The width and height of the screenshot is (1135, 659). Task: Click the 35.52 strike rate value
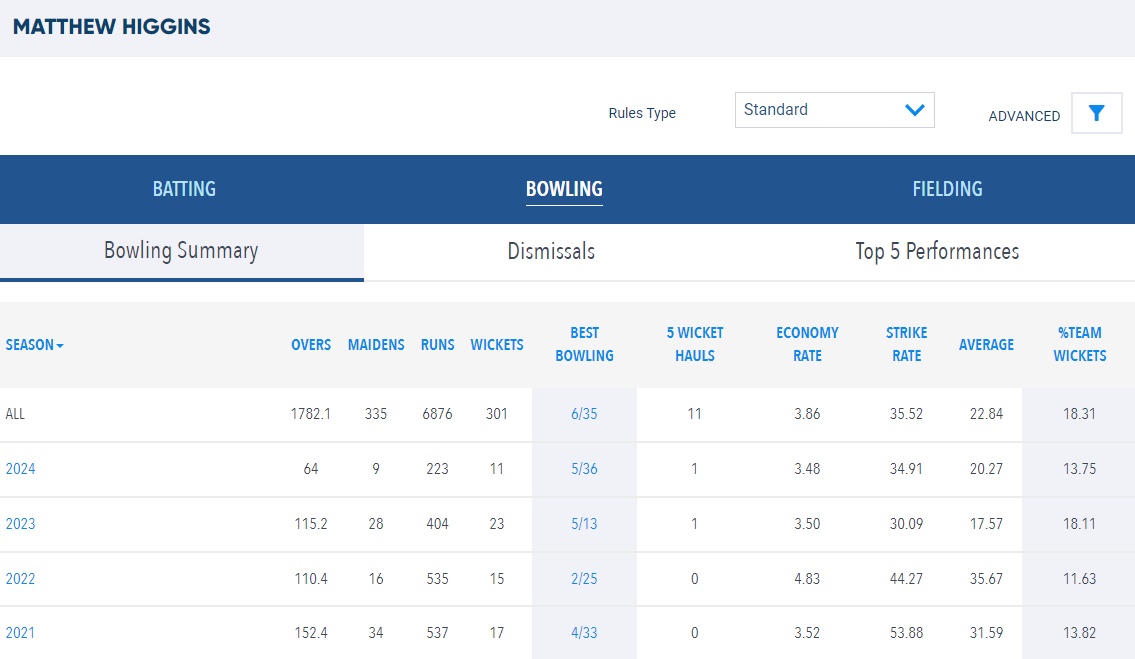[906, 414]
